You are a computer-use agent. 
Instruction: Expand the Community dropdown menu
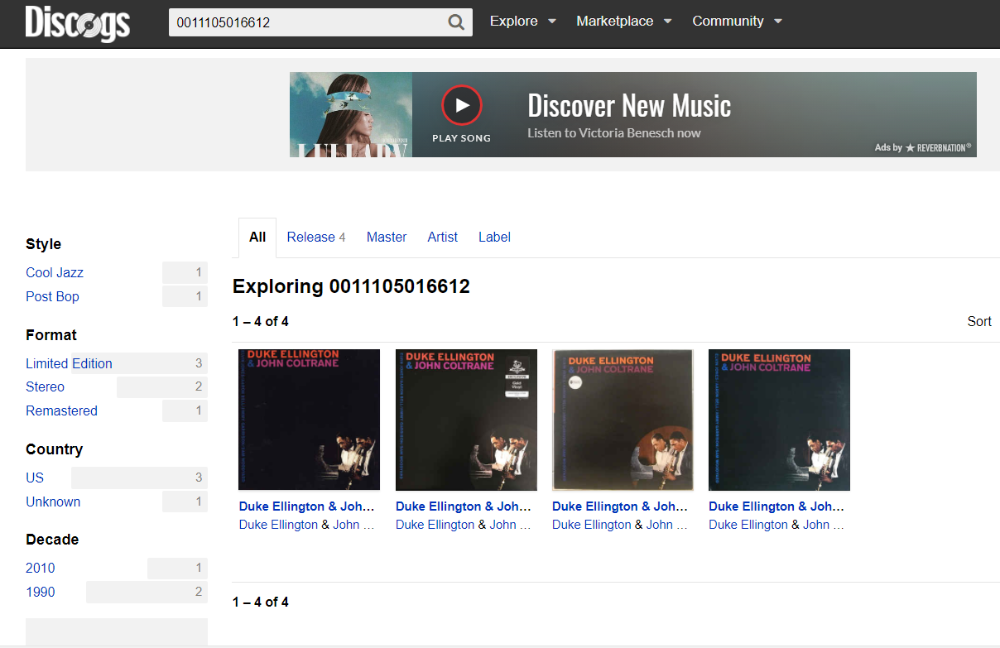point(736,21)
